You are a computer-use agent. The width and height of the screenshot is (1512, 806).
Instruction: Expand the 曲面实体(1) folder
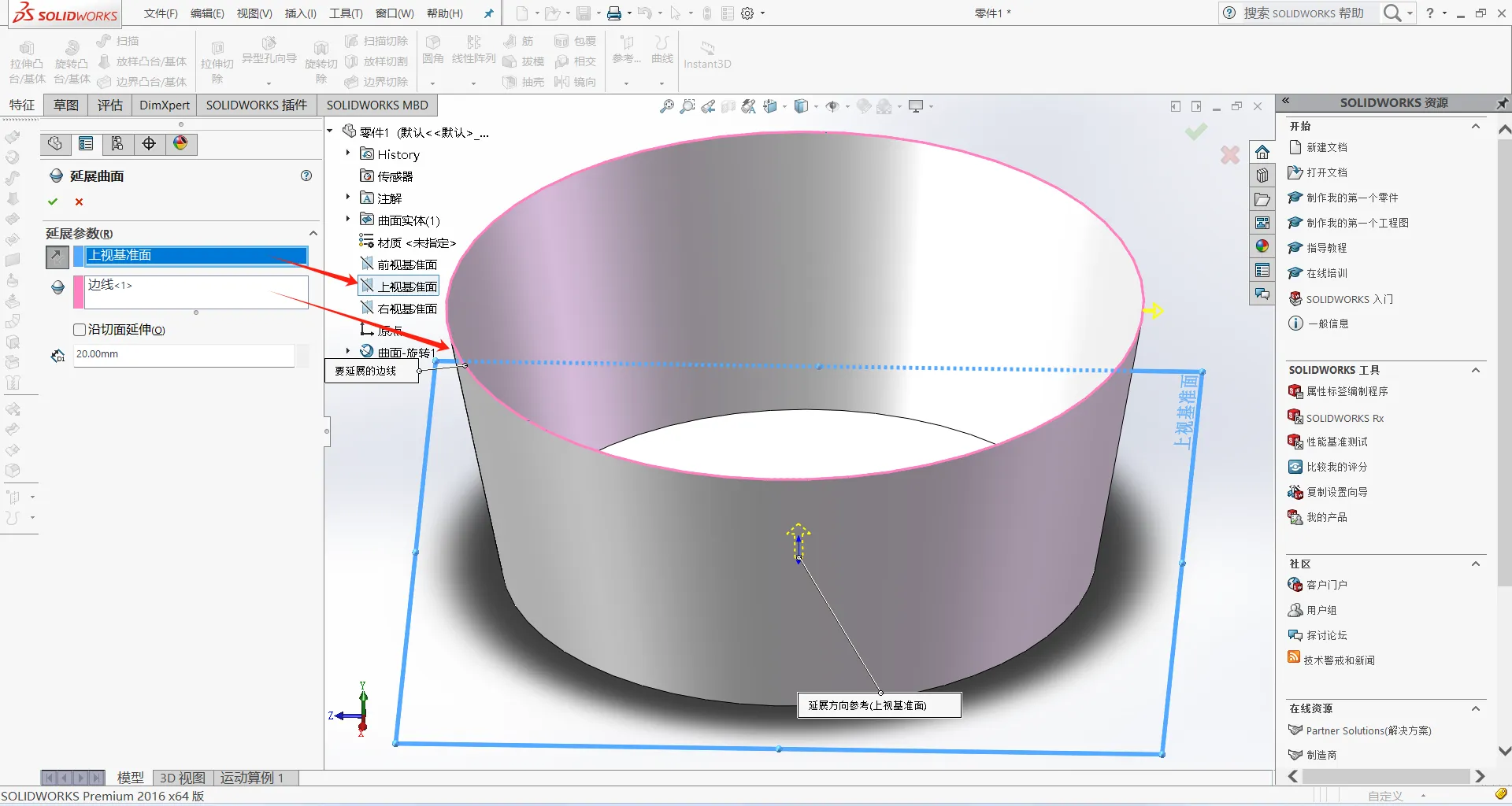click(x=347, y=220)
